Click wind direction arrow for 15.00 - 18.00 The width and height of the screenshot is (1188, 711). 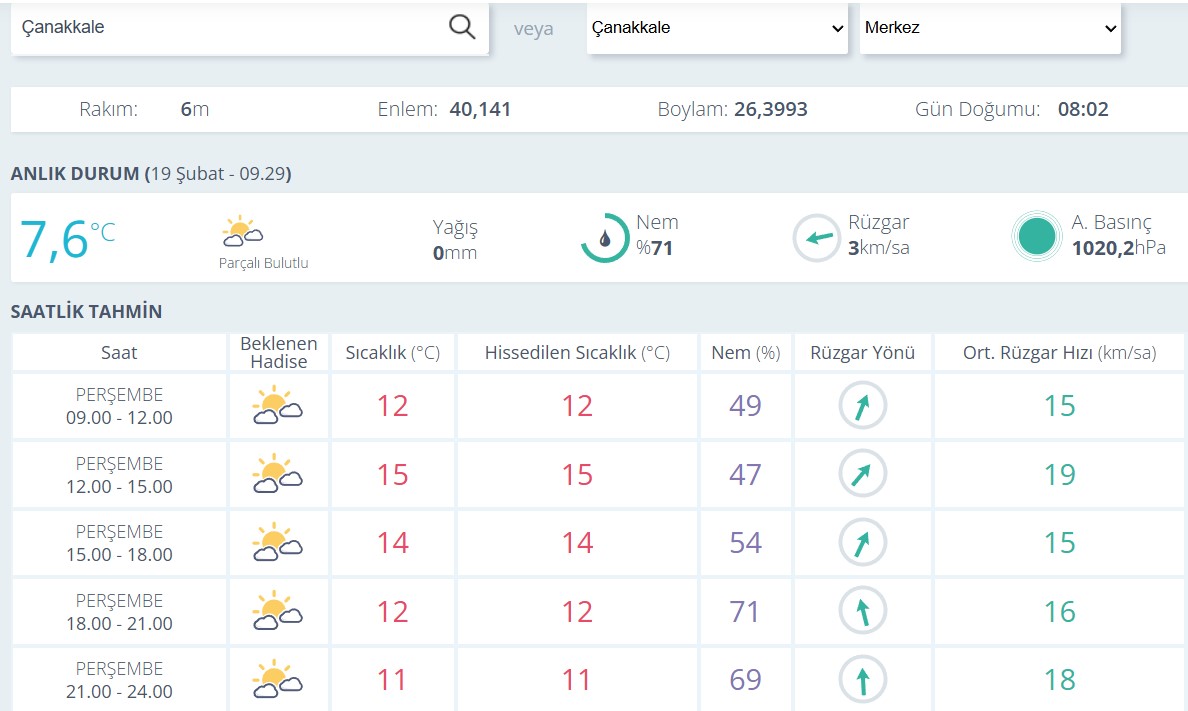(862, 543)
